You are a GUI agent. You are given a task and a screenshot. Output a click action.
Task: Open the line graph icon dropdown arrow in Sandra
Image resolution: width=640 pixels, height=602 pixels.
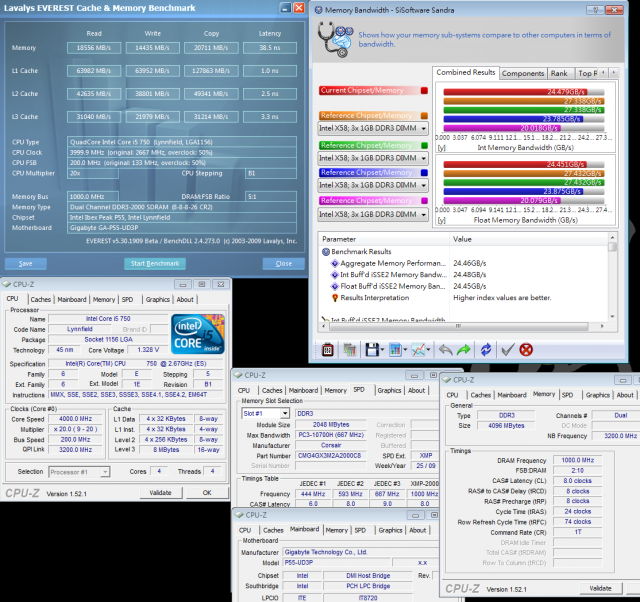428,349
